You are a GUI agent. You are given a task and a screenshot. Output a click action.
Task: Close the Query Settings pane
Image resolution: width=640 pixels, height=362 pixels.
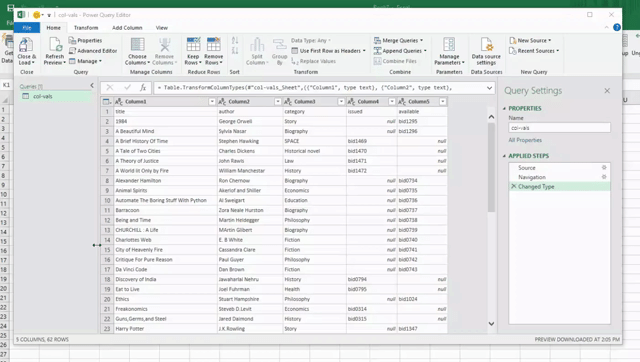(x=607, y=91)
